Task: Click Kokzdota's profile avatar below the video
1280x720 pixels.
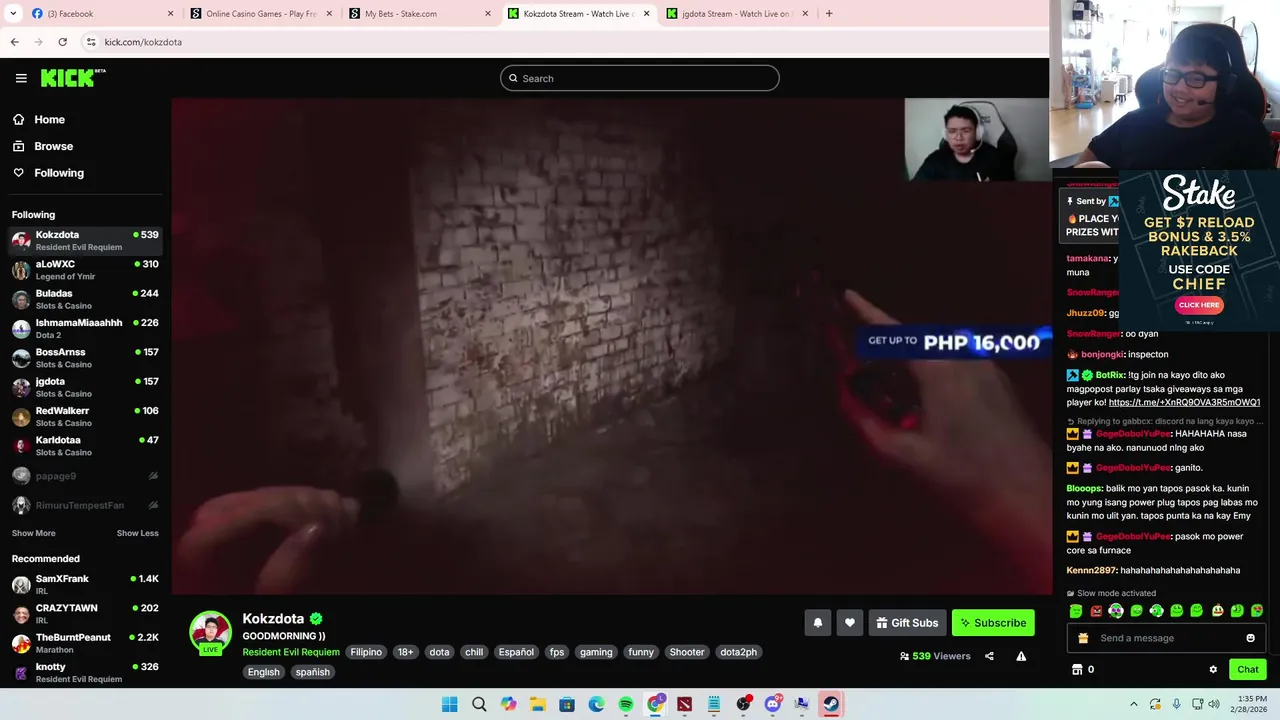Action: [x=210, y=632]
